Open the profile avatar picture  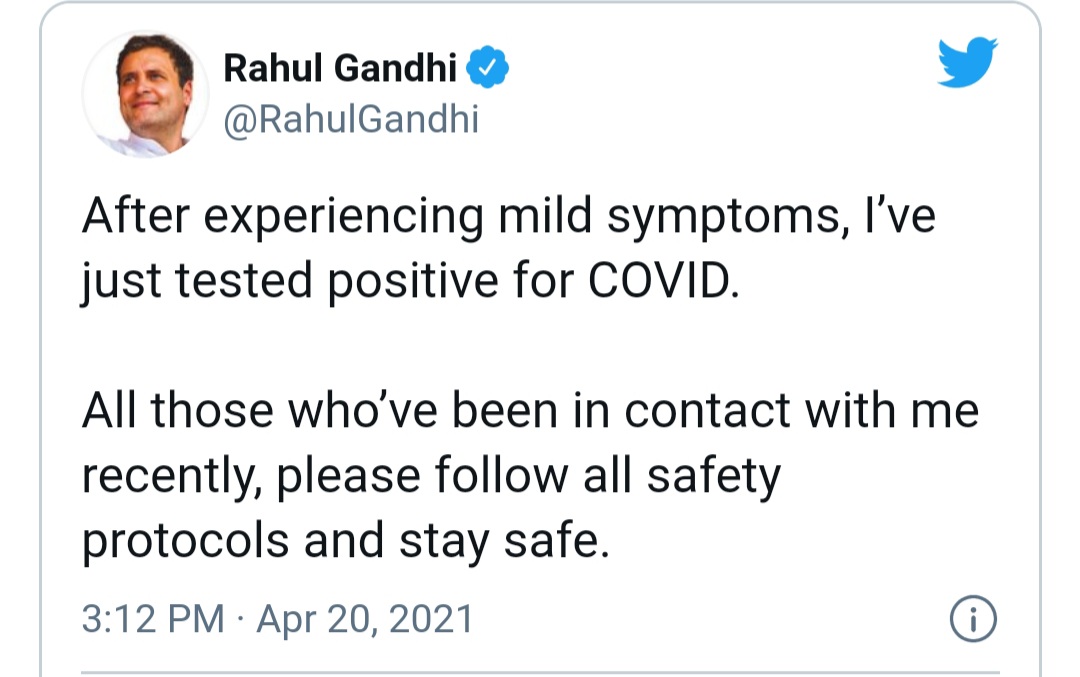[145, 94]
